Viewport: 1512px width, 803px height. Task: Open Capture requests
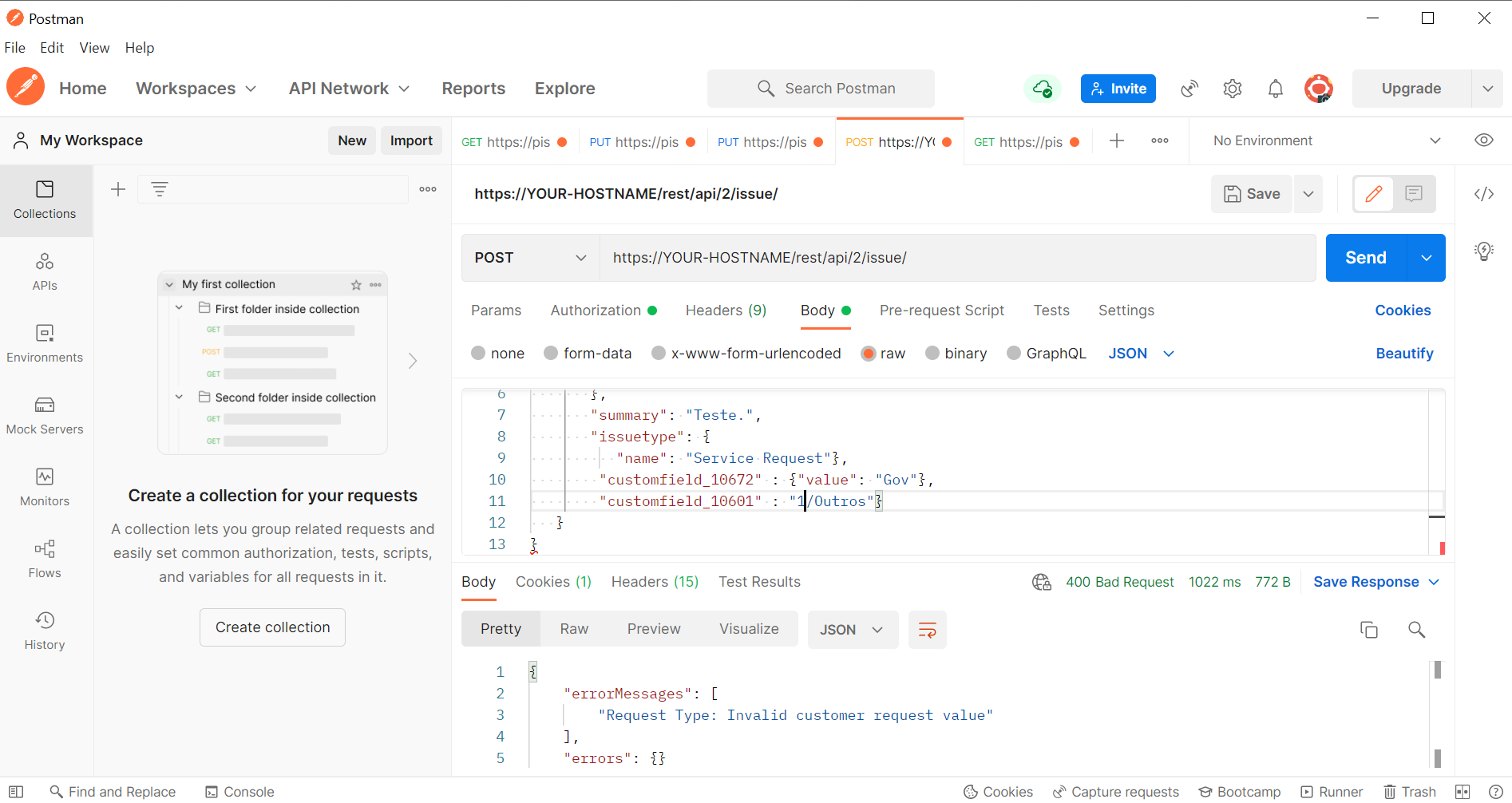(x=1116, y=792)
